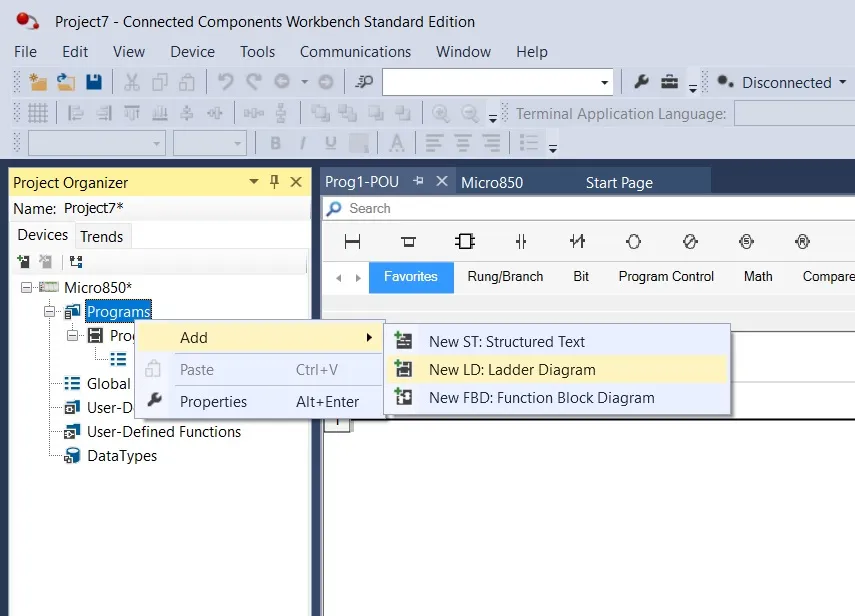Toggle the grid icon in the layout toolbar
Viewport: 855px width, 616px height.
[x=38, y=113]
